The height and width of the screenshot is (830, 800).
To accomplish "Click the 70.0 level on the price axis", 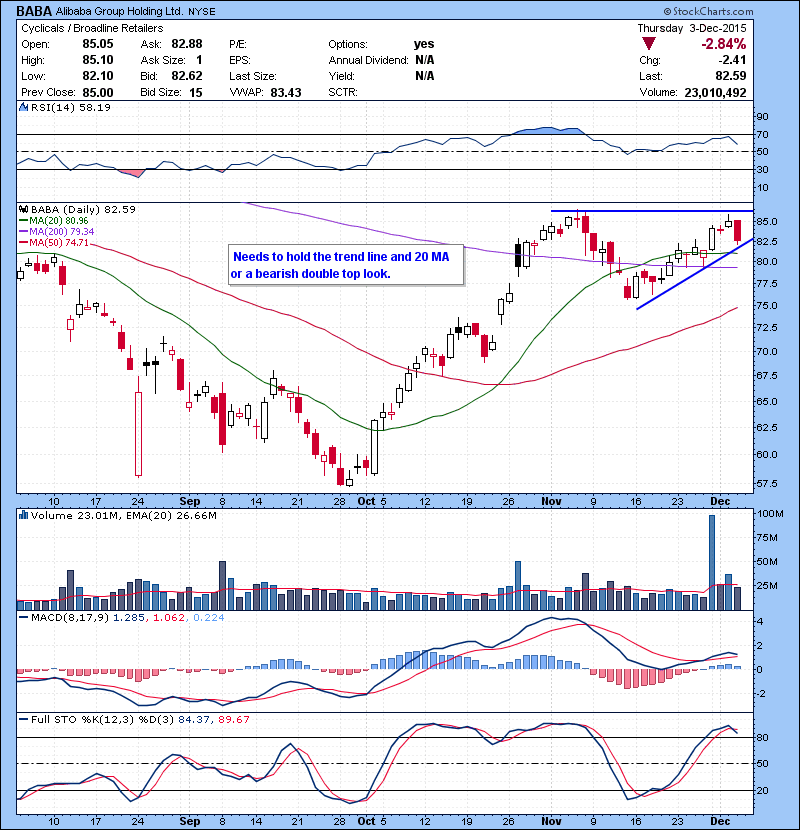I will [x=767, y=351].
